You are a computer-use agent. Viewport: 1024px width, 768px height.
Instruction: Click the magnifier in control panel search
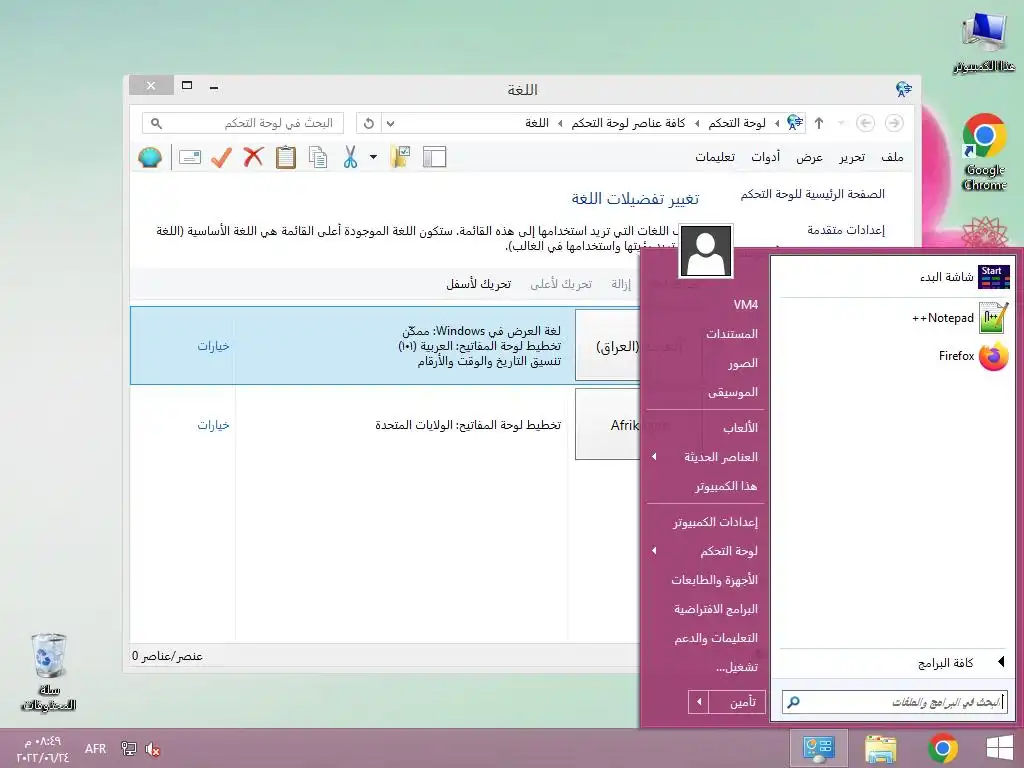(156, 123)
